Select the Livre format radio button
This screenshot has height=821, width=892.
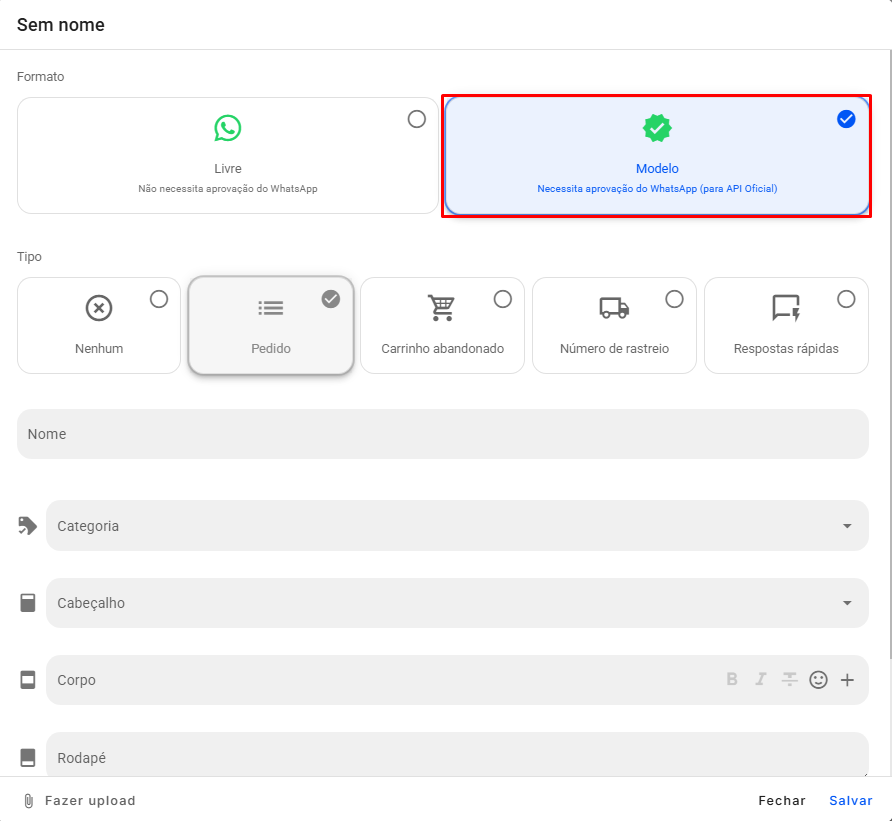416,119
